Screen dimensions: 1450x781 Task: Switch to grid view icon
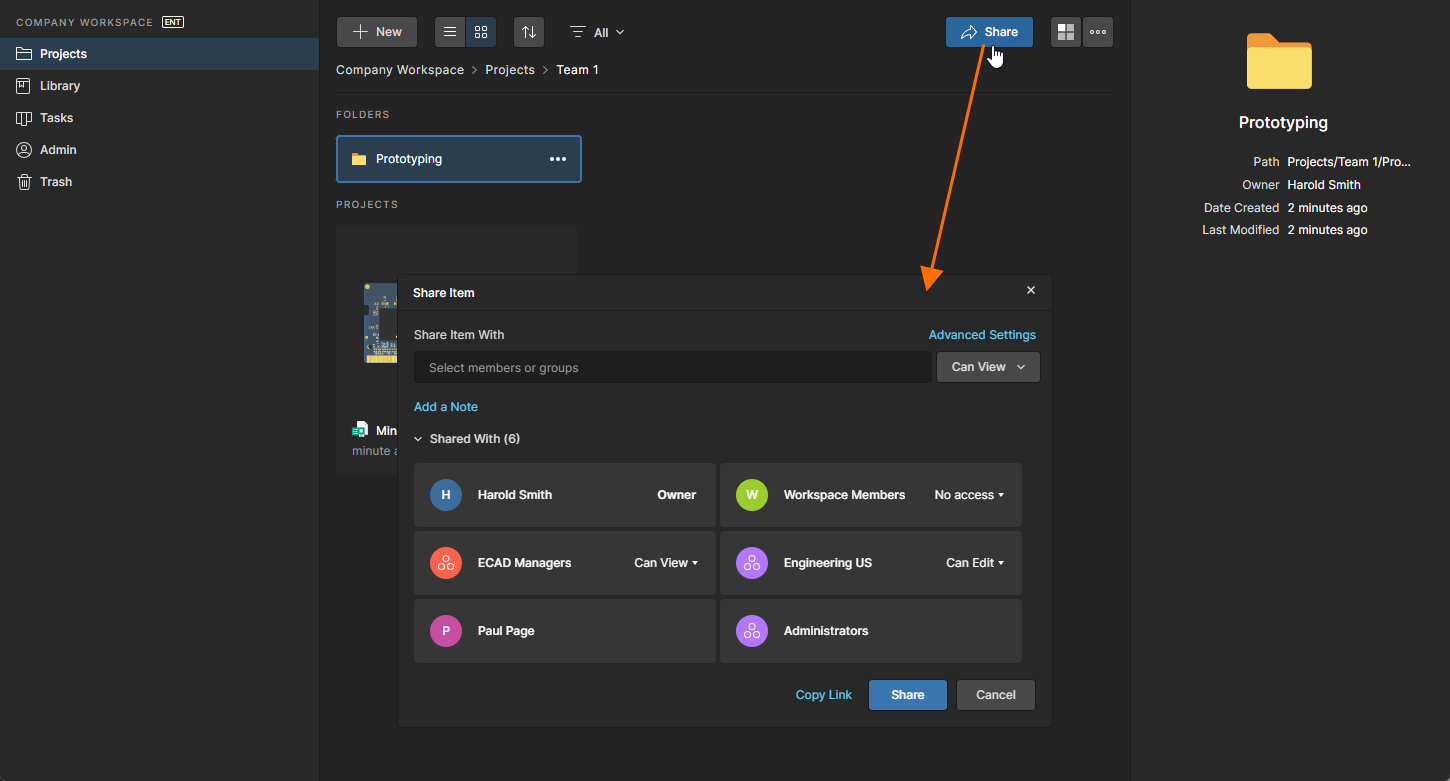tap(481, 32)
